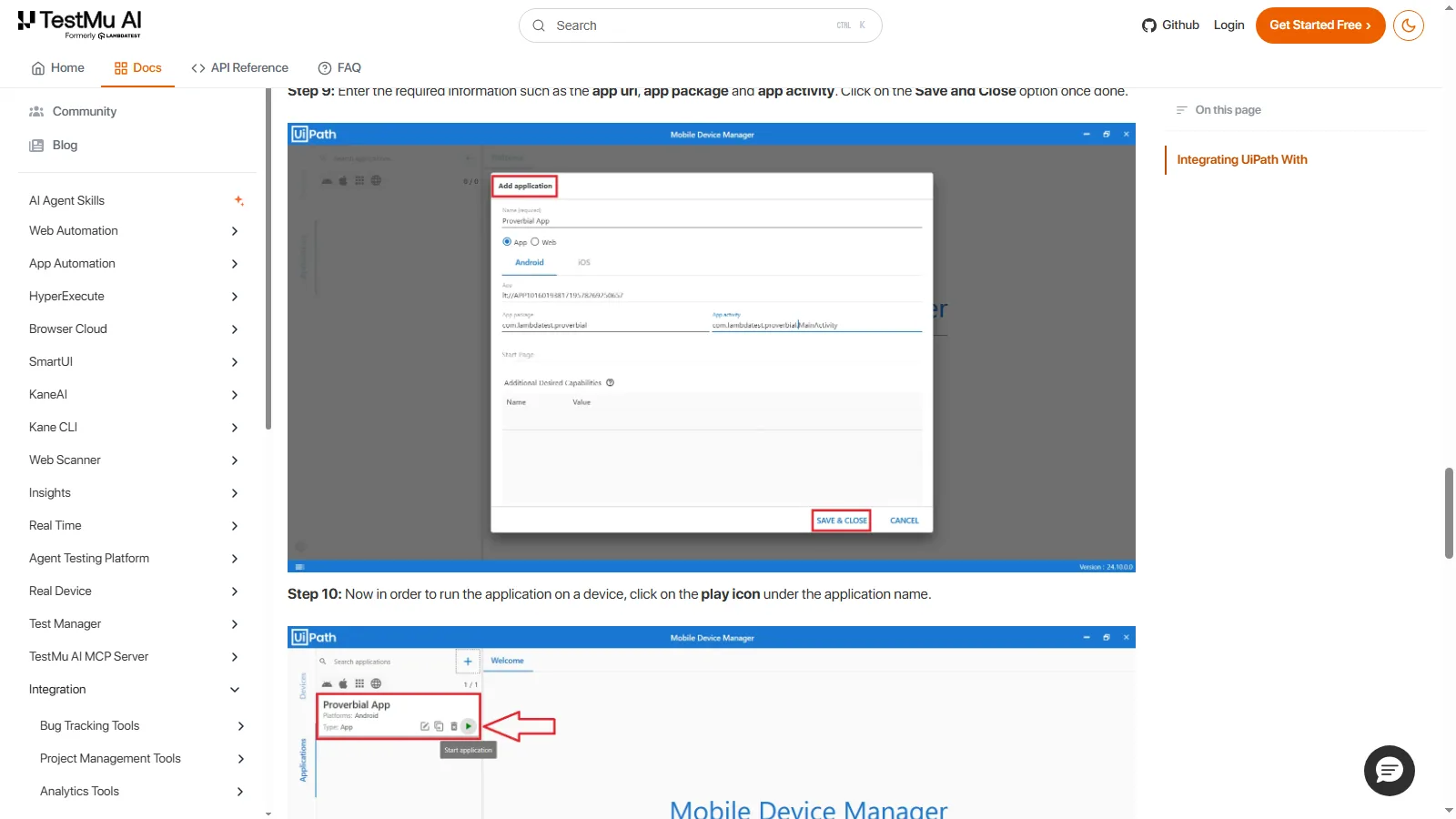The image size is (1456, 819).
Task: Click the FAQ question mark icon
Action: click(x=325, y=68)
